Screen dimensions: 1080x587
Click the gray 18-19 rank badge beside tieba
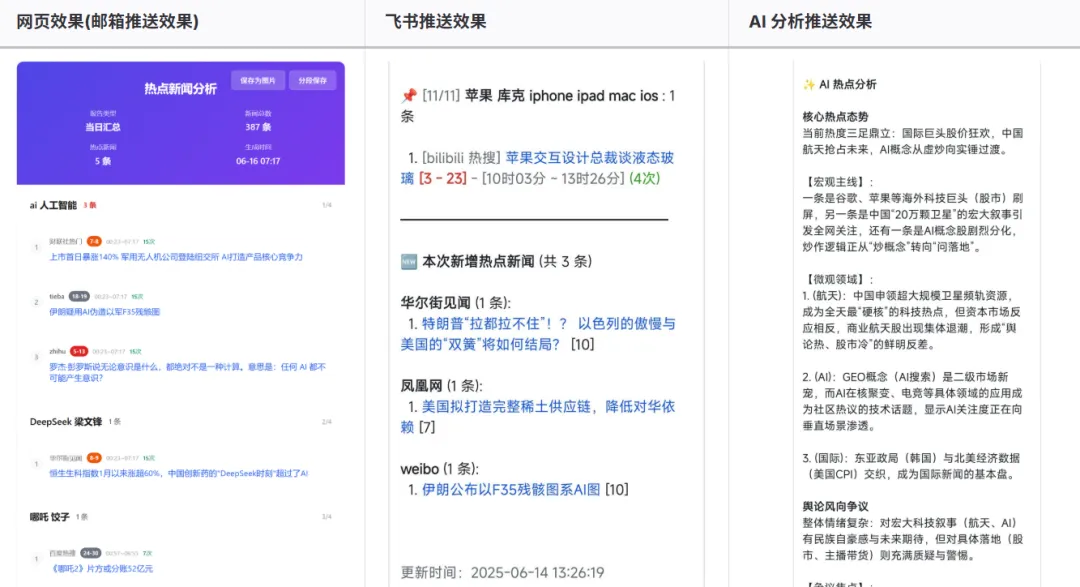click(x=79, y=296)
